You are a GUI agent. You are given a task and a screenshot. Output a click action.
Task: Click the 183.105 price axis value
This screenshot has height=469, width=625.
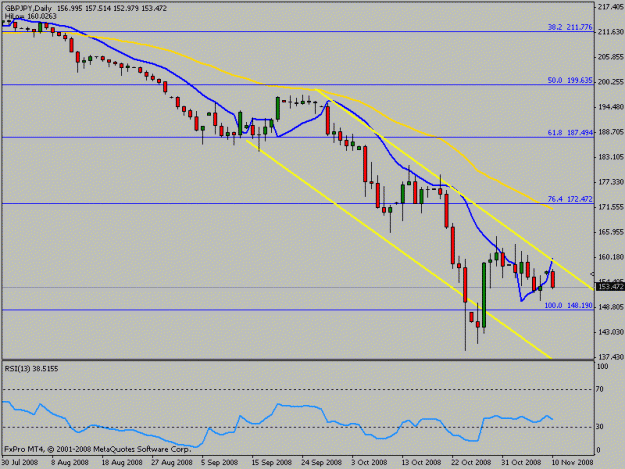pos(610,157)
